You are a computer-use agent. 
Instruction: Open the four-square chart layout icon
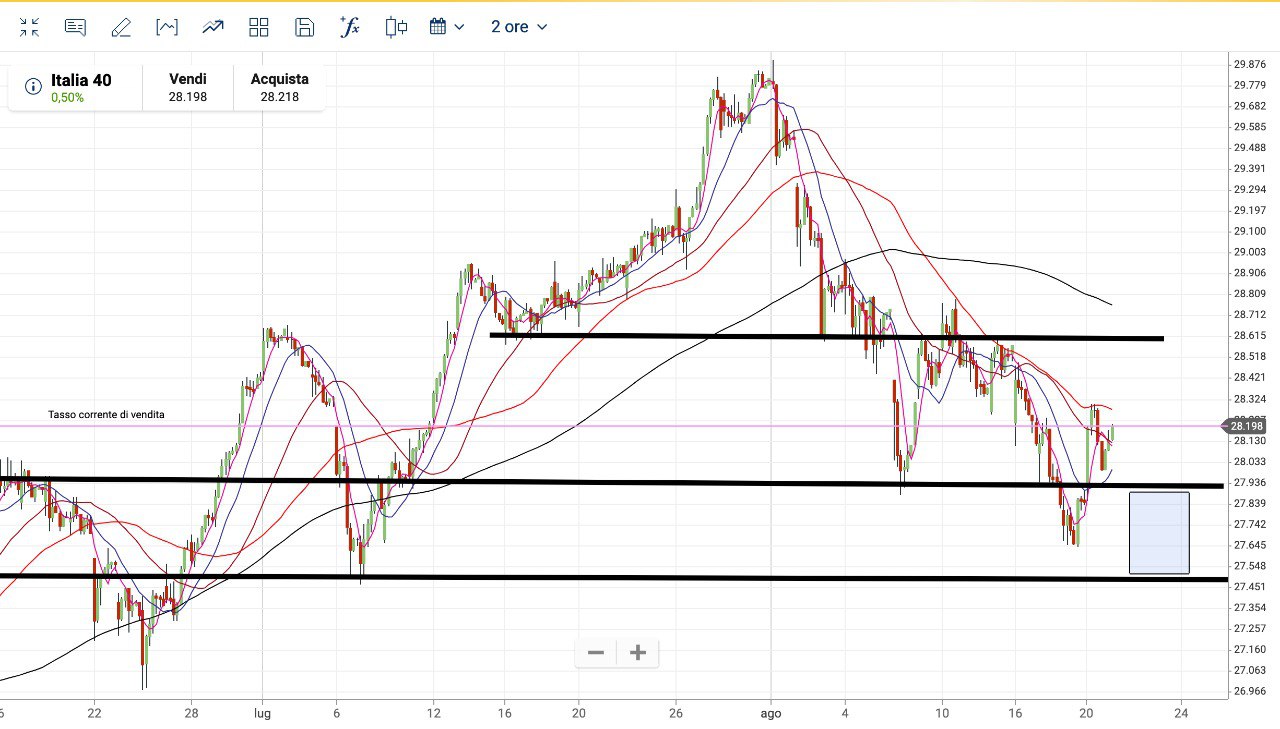tap(259, 27)
